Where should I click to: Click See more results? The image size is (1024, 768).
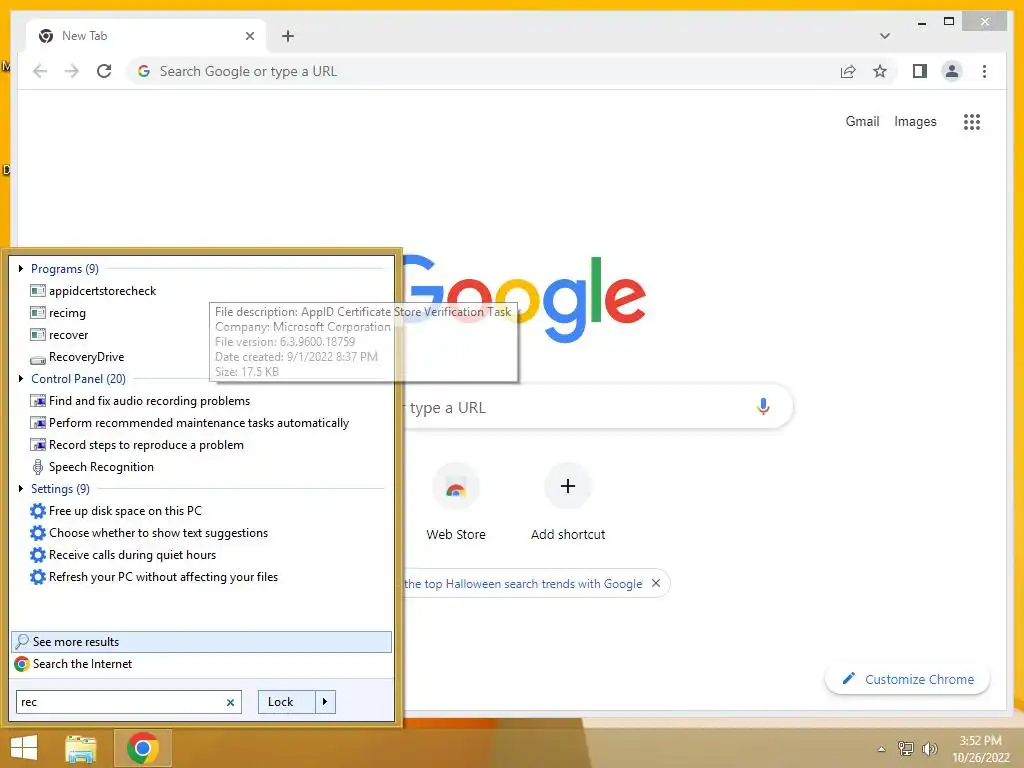pyautogui.click(x=201, y=642)
